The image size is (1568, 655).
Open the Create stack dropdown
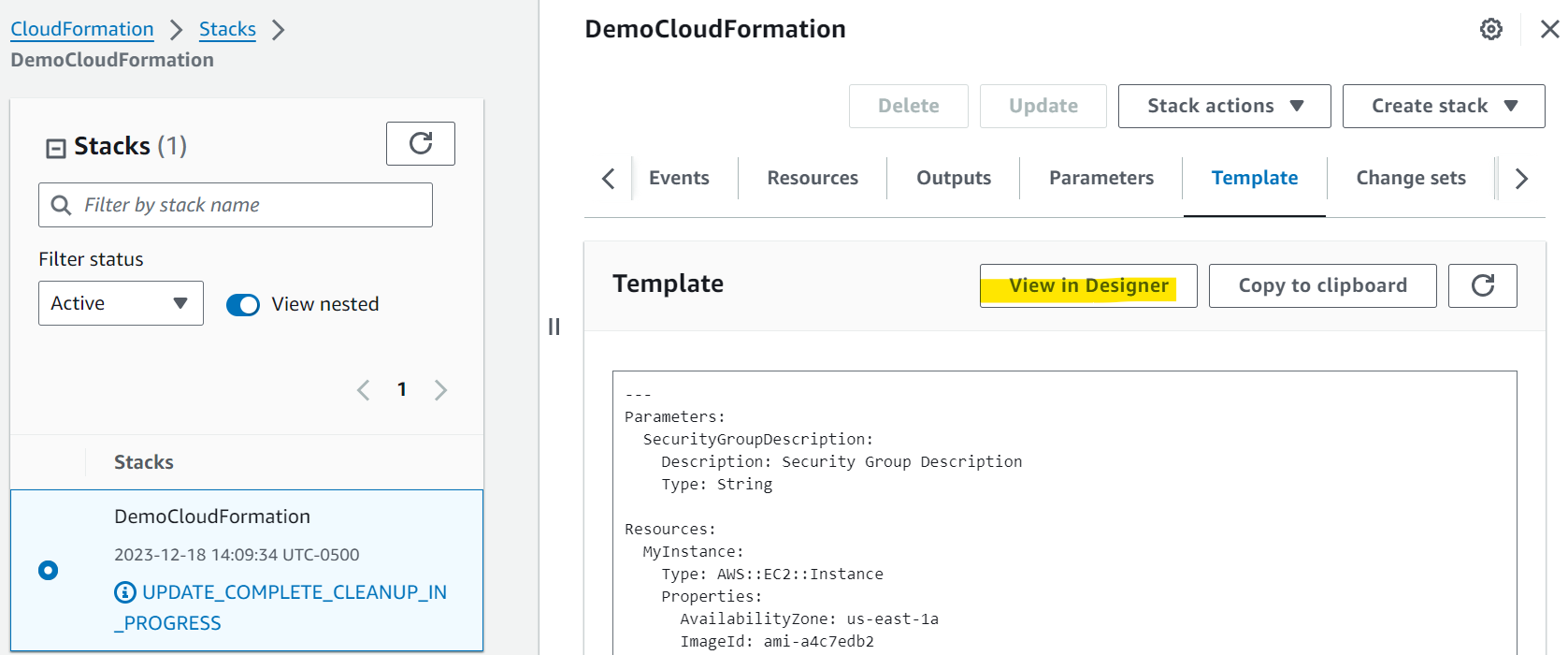click(1444, 106)
